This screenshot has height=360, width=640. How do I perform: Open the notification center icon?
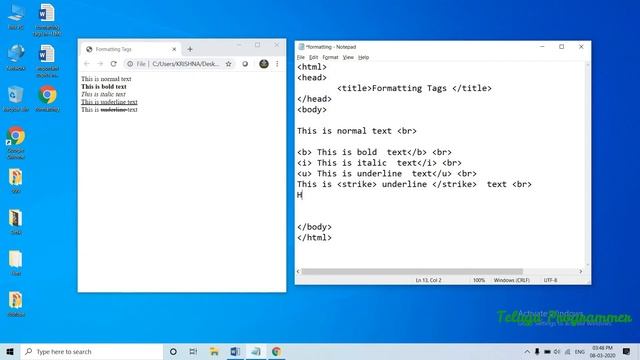pyautogui.click(x=627, y=351)
